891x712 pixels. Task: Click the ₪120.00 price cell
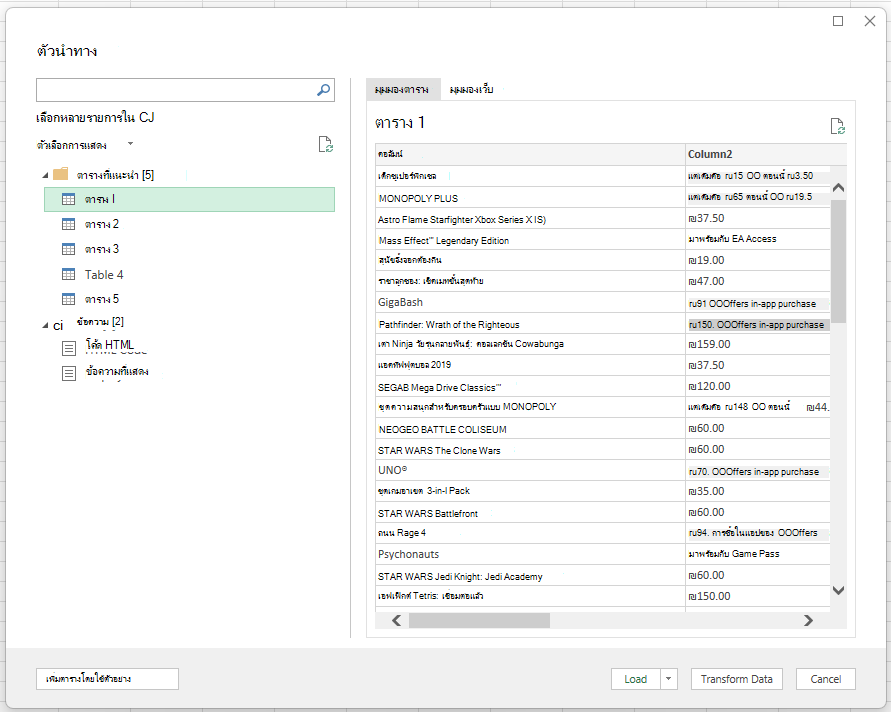(758, 386)
